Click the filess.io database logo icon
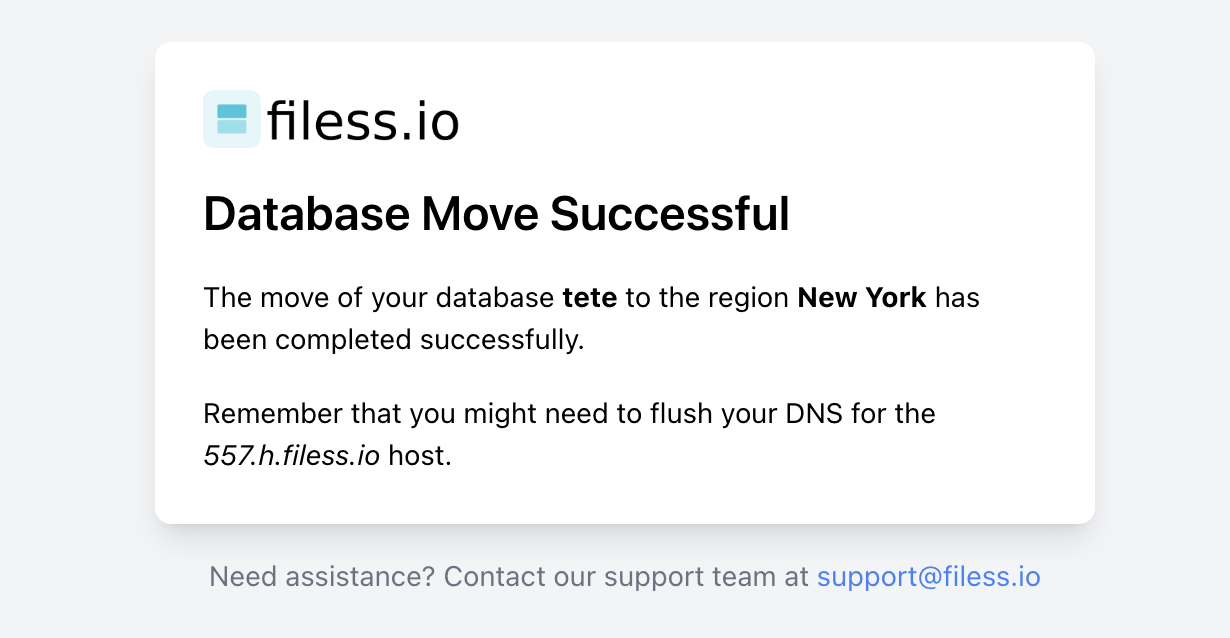The width and height of the screenshot is (1230, 638). 232,119
